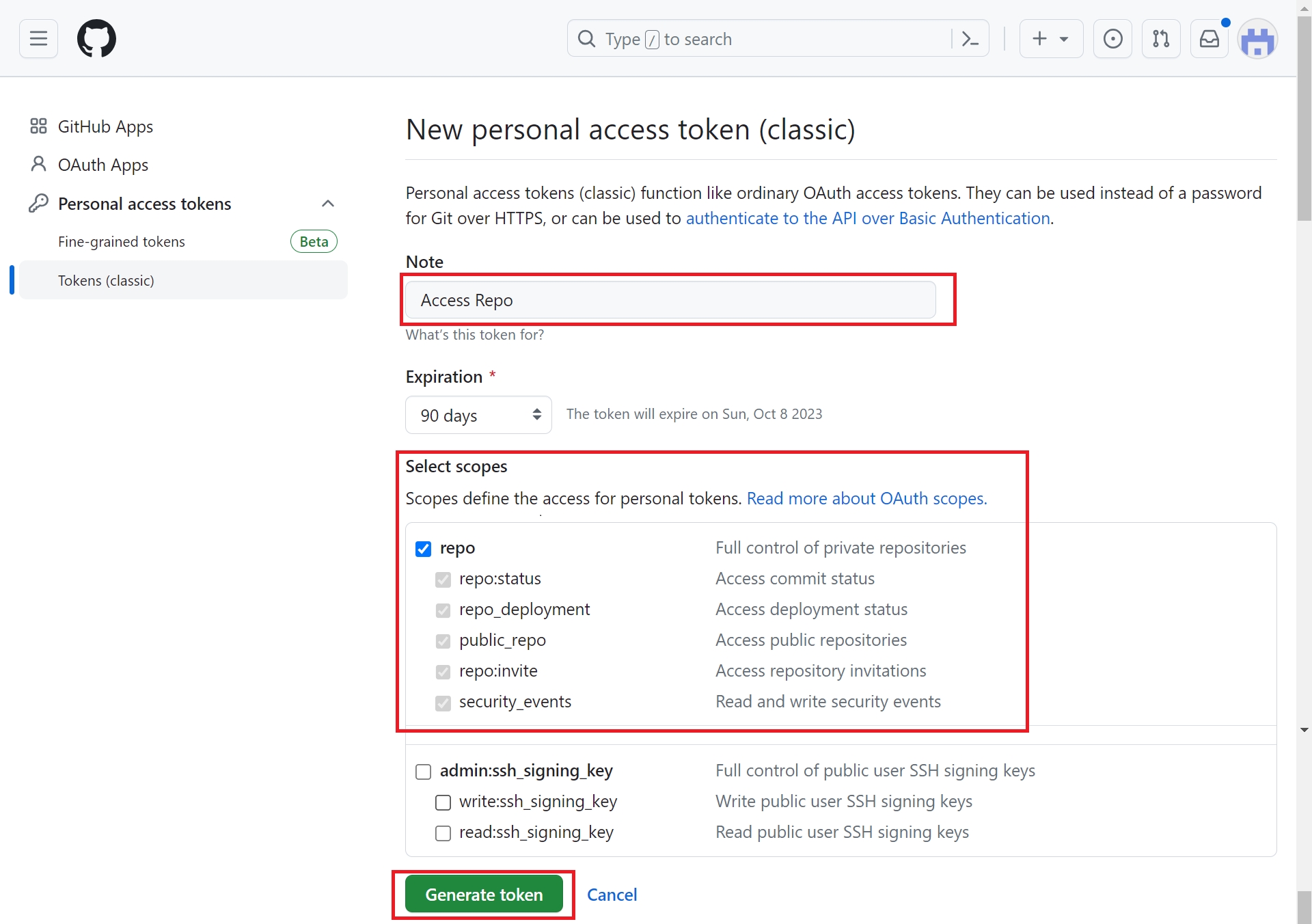Viewport: 1312px width, 924px height.
Task: Open GitHub Apps in sidebar
Action: (105, 126)
